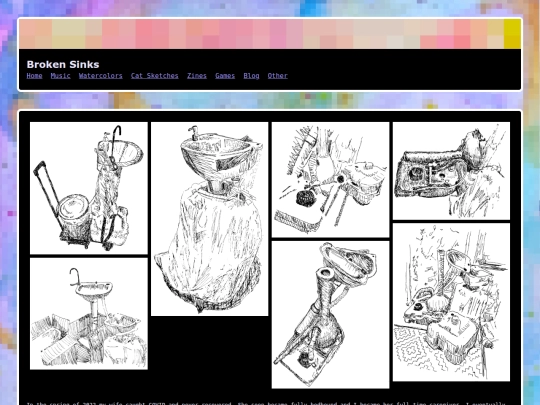The height and width of the screenshot is (405, 540).
Task: Open the Zines link
Action: pyautogui.click(x=197, y=76)
